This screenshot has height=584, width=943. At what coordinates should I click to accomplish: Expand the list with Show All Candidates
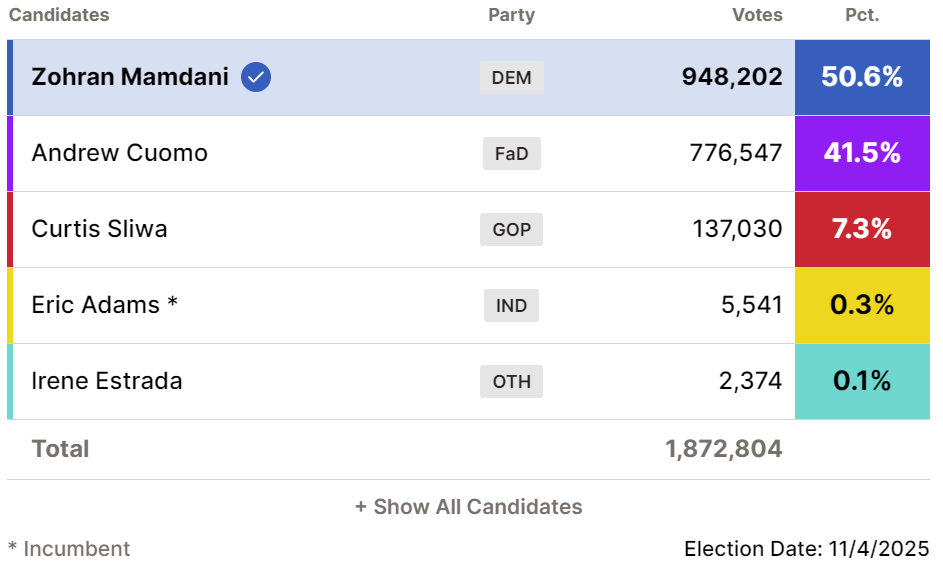point(468,507)
